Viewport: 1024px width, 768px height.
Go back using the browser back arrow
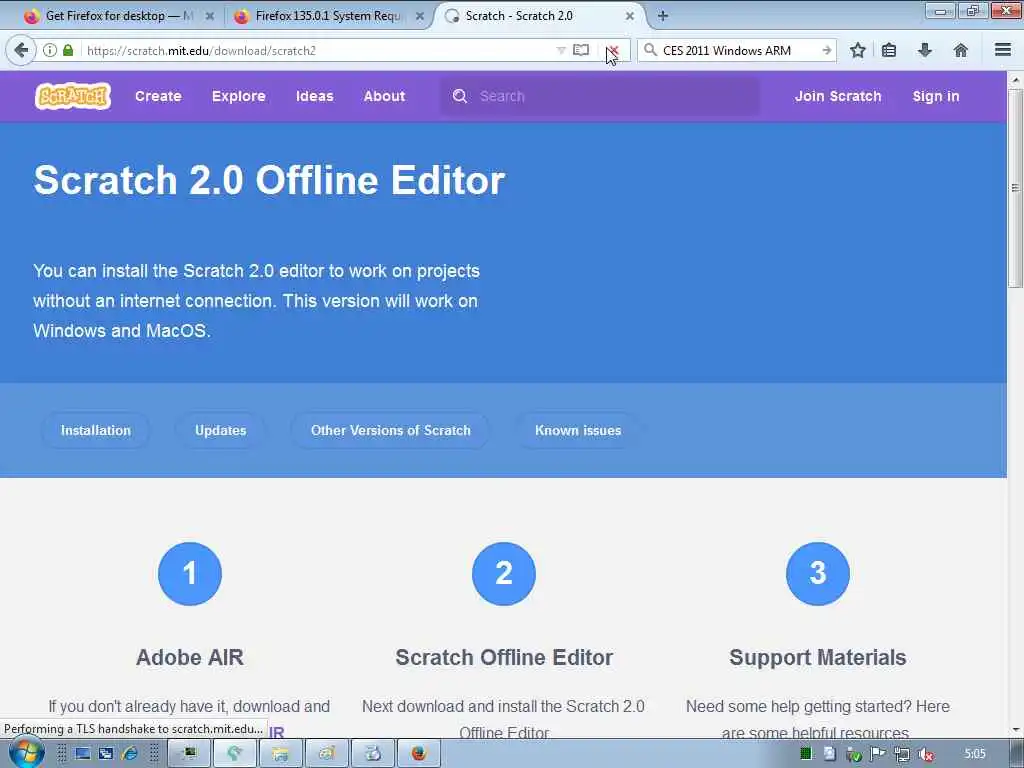[21, 50]
